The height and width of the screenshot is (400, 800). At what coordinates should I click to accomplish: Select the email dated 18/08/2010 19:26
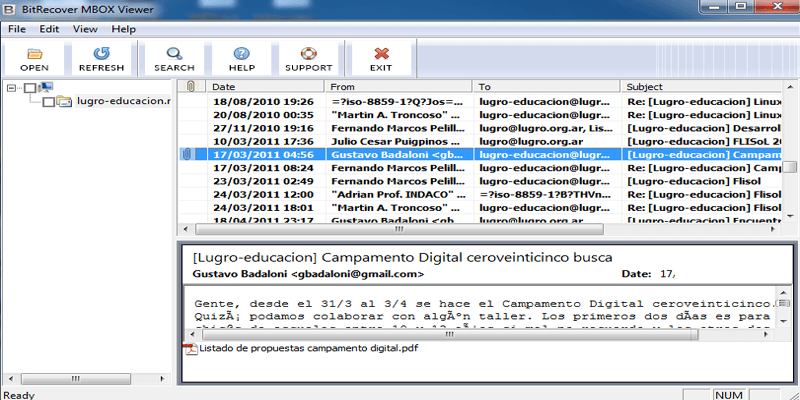tap(480, 101)
